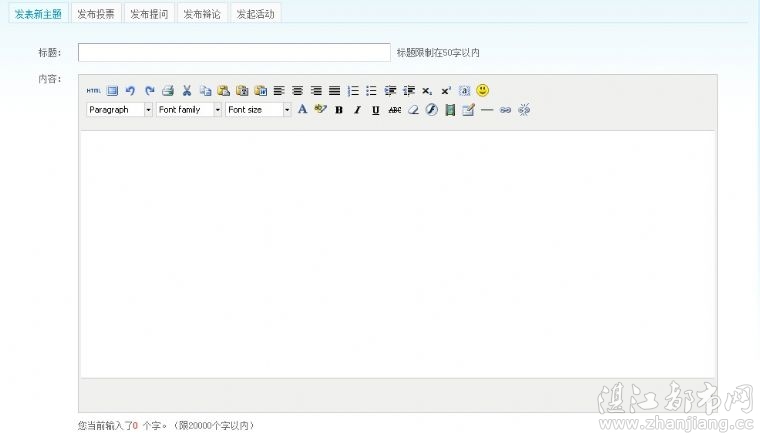This screenshot has height=440, width=760.
Task: Open the Font size dropdown
Action: [258, 110]
